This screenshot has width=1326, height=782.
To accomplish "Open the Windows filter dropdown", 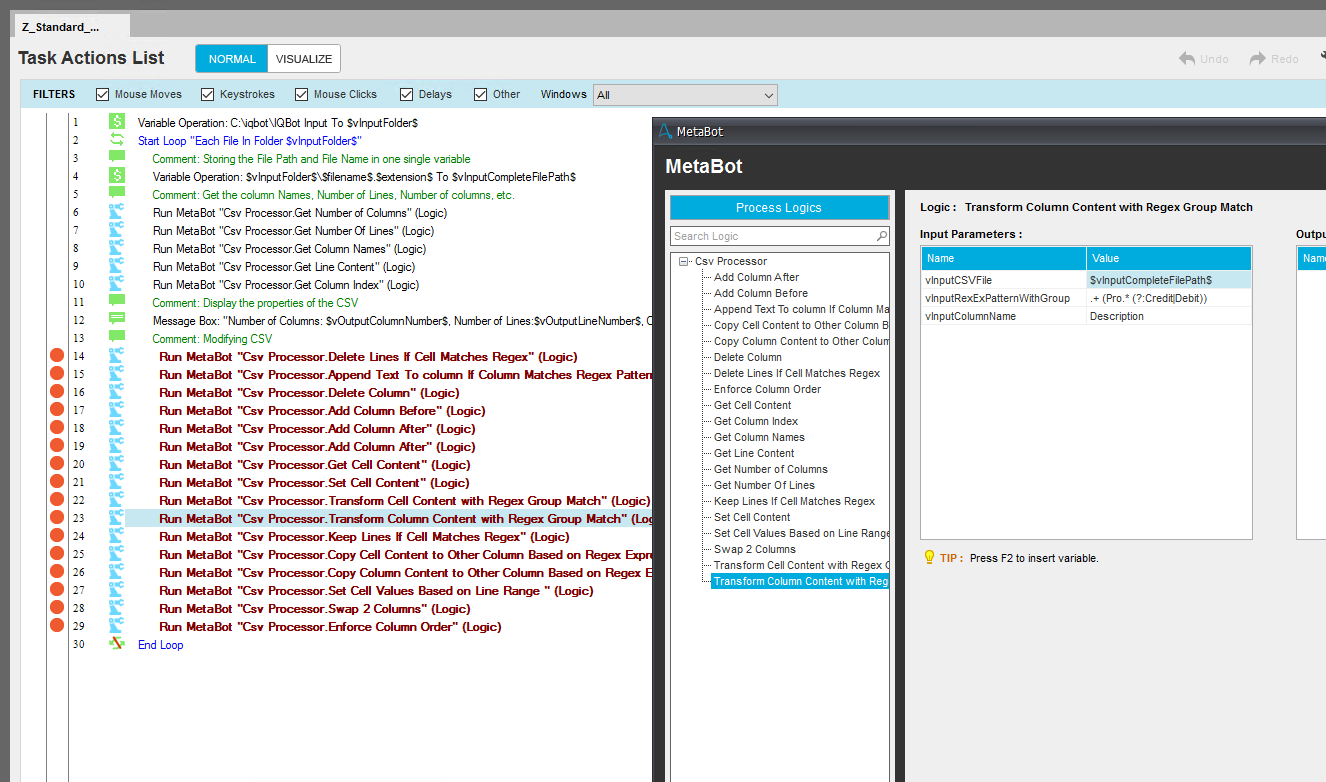I will [x=768, y=95].
